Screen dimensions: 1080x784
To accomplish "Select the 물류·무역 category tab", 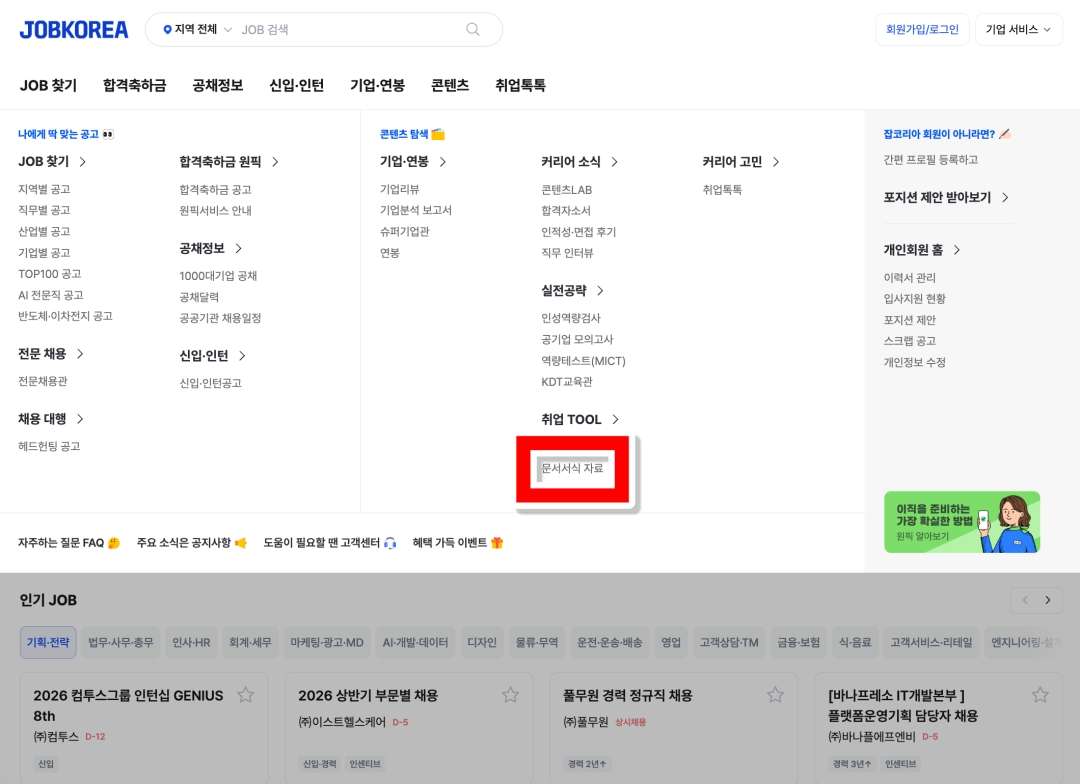I will pyautogui.click(x=537, y=643).
